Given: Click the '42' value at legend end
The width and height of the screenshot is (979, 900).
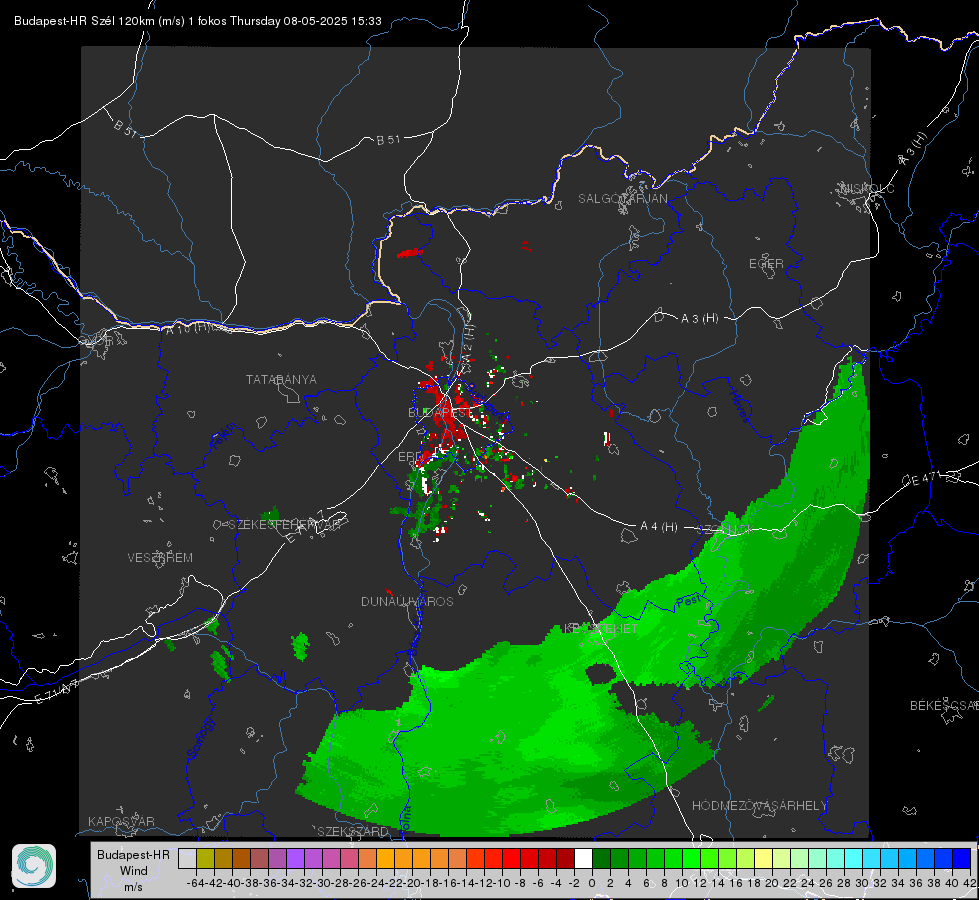Looking at the screenshot, I should pos(969,883).
